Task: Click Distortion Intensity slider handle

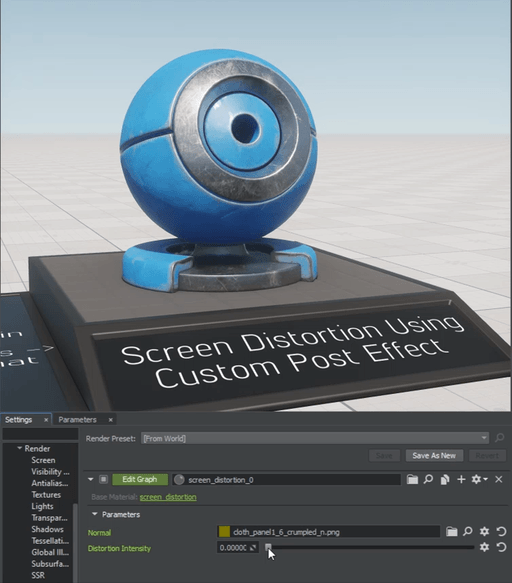Action: pyautogui.click(x=268, y=547)
